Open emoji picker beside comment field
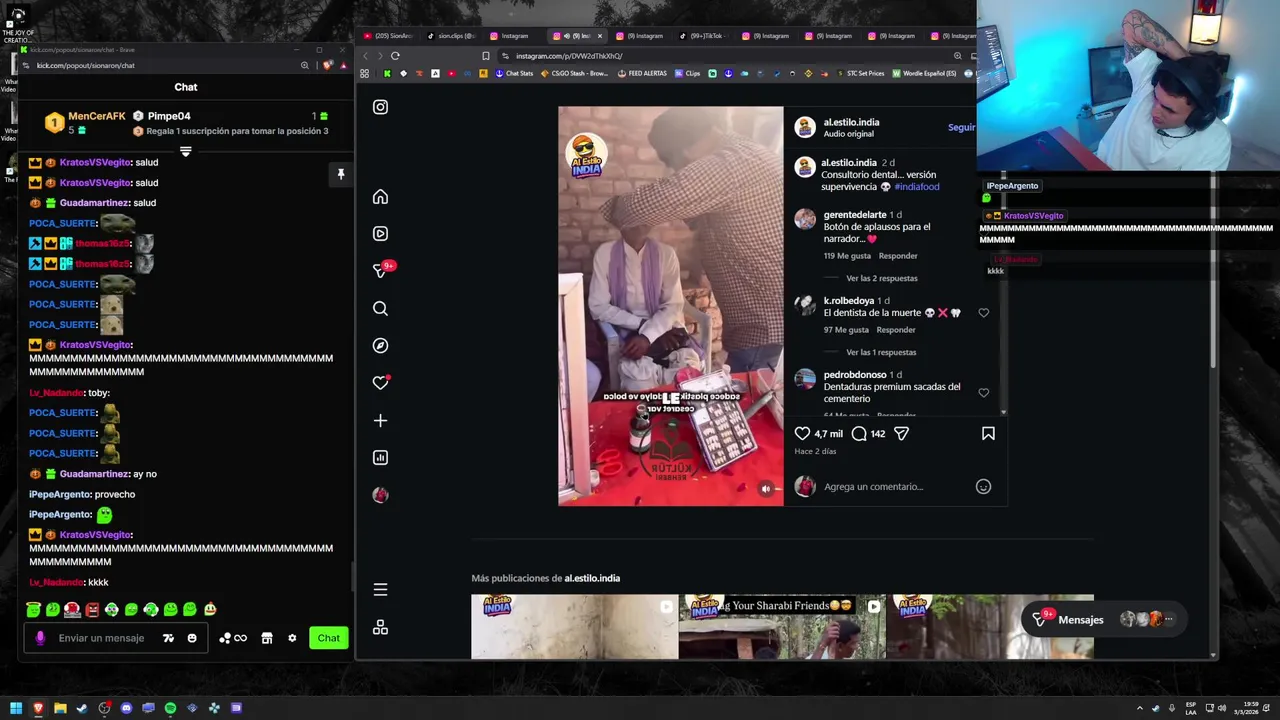The image size is (1280, 720). [x=983, y=487]
